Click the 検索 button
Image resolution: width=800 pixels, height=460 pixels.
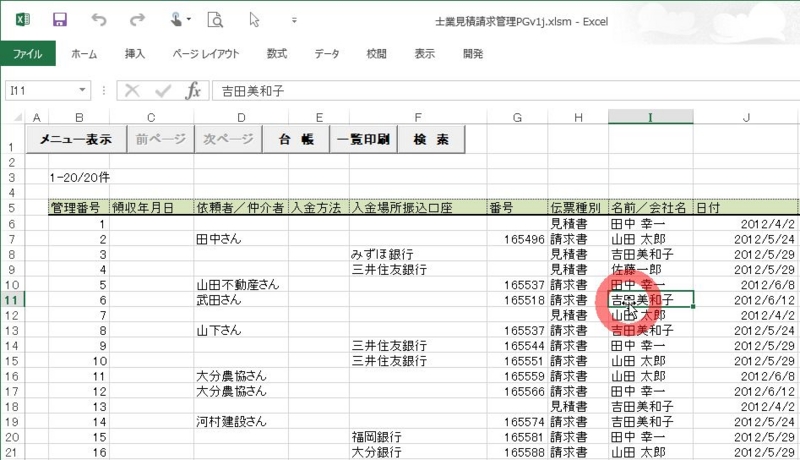click(431, 139)
